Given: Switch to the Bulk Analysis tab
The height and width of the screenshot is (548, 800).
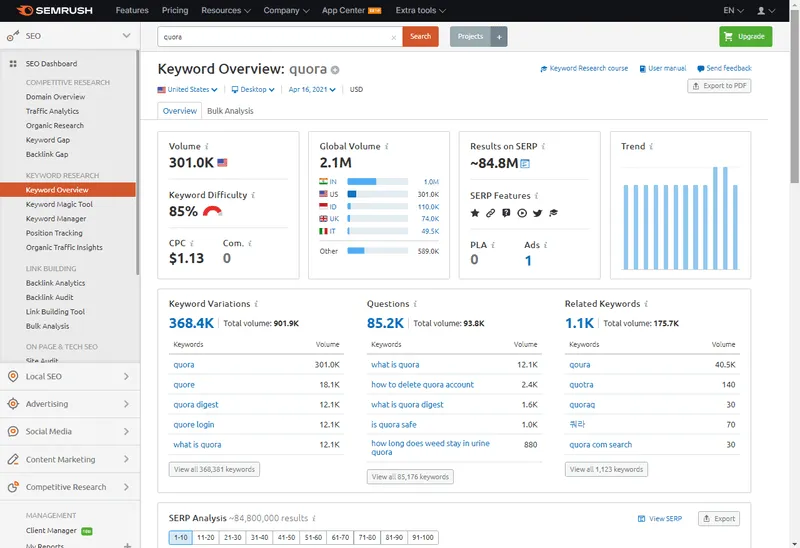Looking at the screenshot, I should tap(230, 111).
